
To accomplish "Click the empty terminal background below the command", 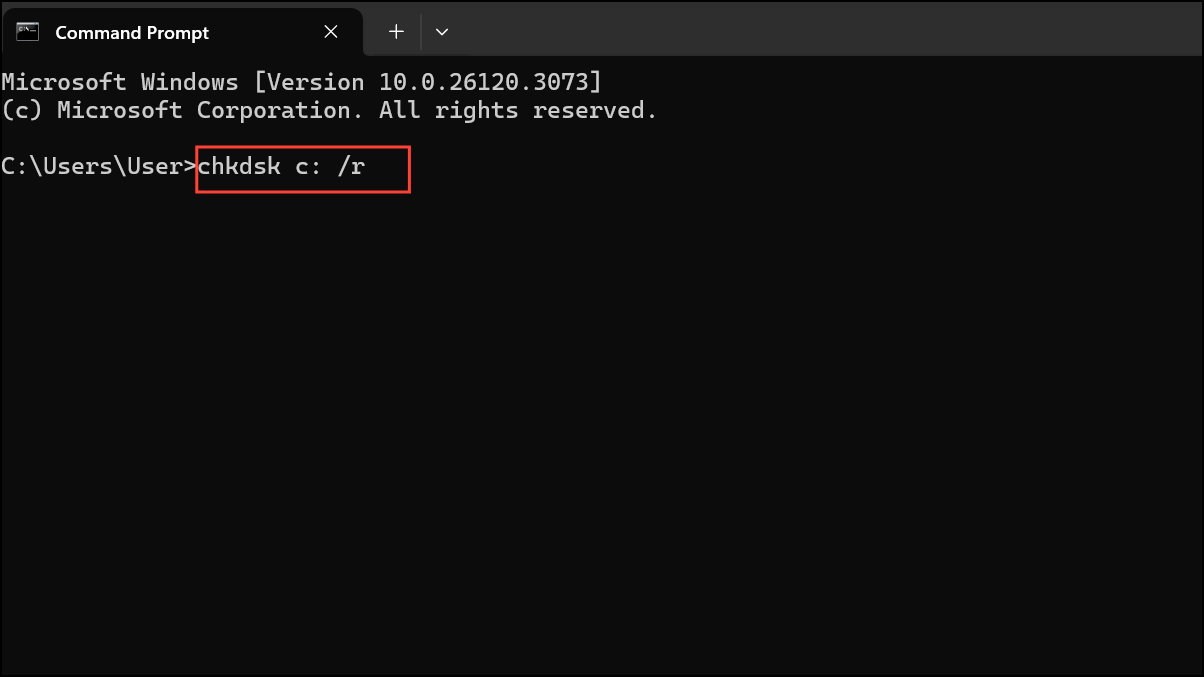I will coord(600,400).
